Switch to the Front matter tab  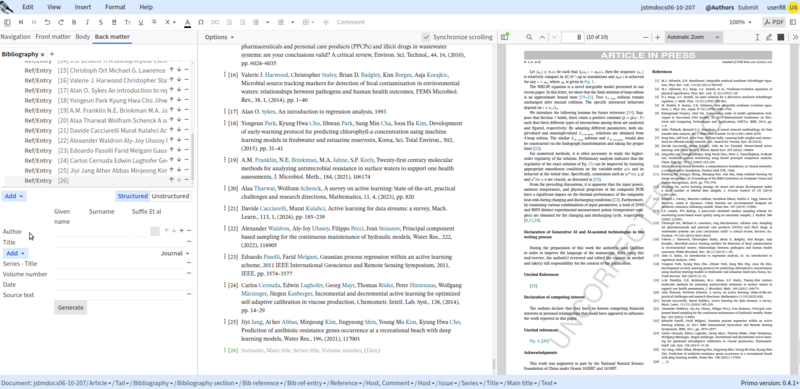point(53,37)
